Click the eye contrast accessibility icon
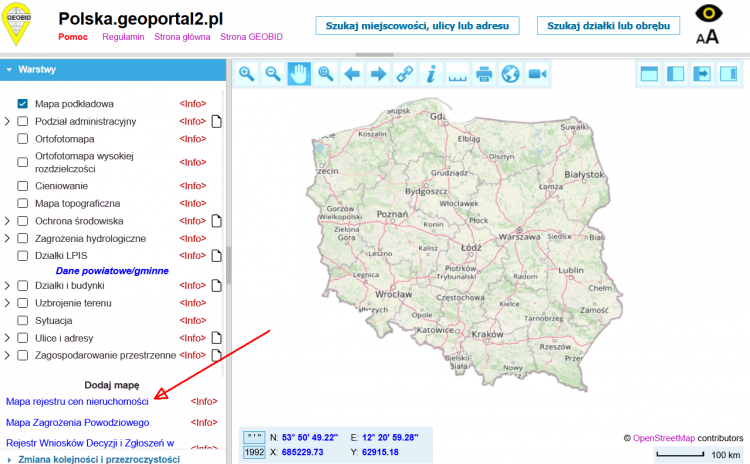Image resolution: width=750 pixels, height=464 pixels. [708, 13]
